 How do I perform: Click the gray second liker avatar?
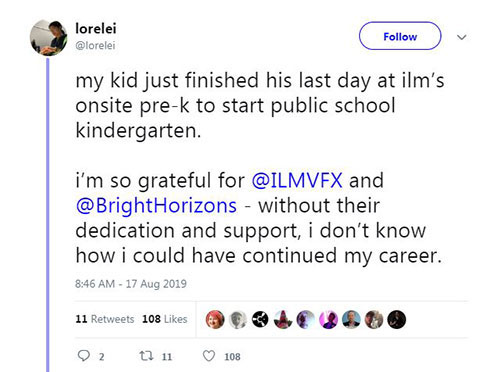tap(238, 319)
